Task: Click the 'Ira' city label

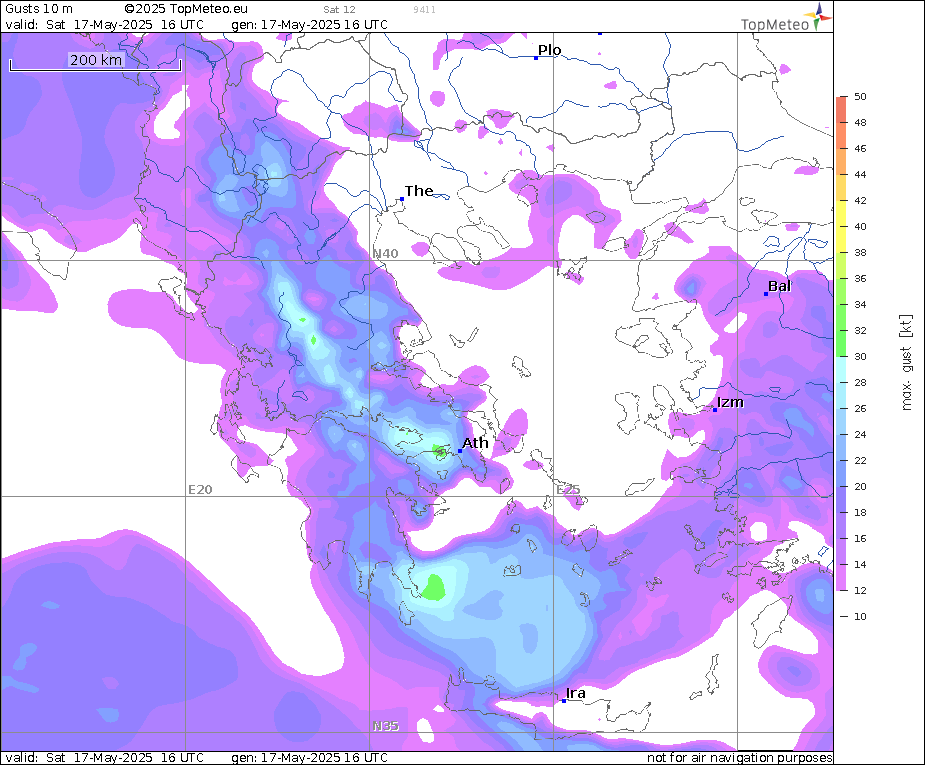Action: point(576,693)
